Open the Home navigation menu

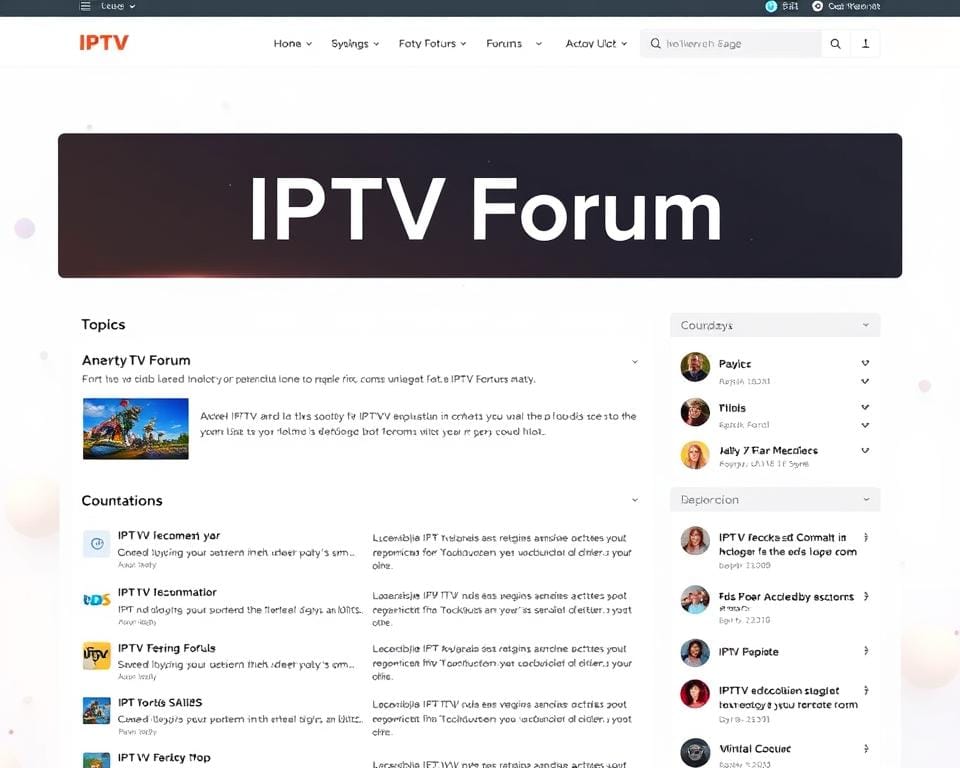click(x=292, y=44)
